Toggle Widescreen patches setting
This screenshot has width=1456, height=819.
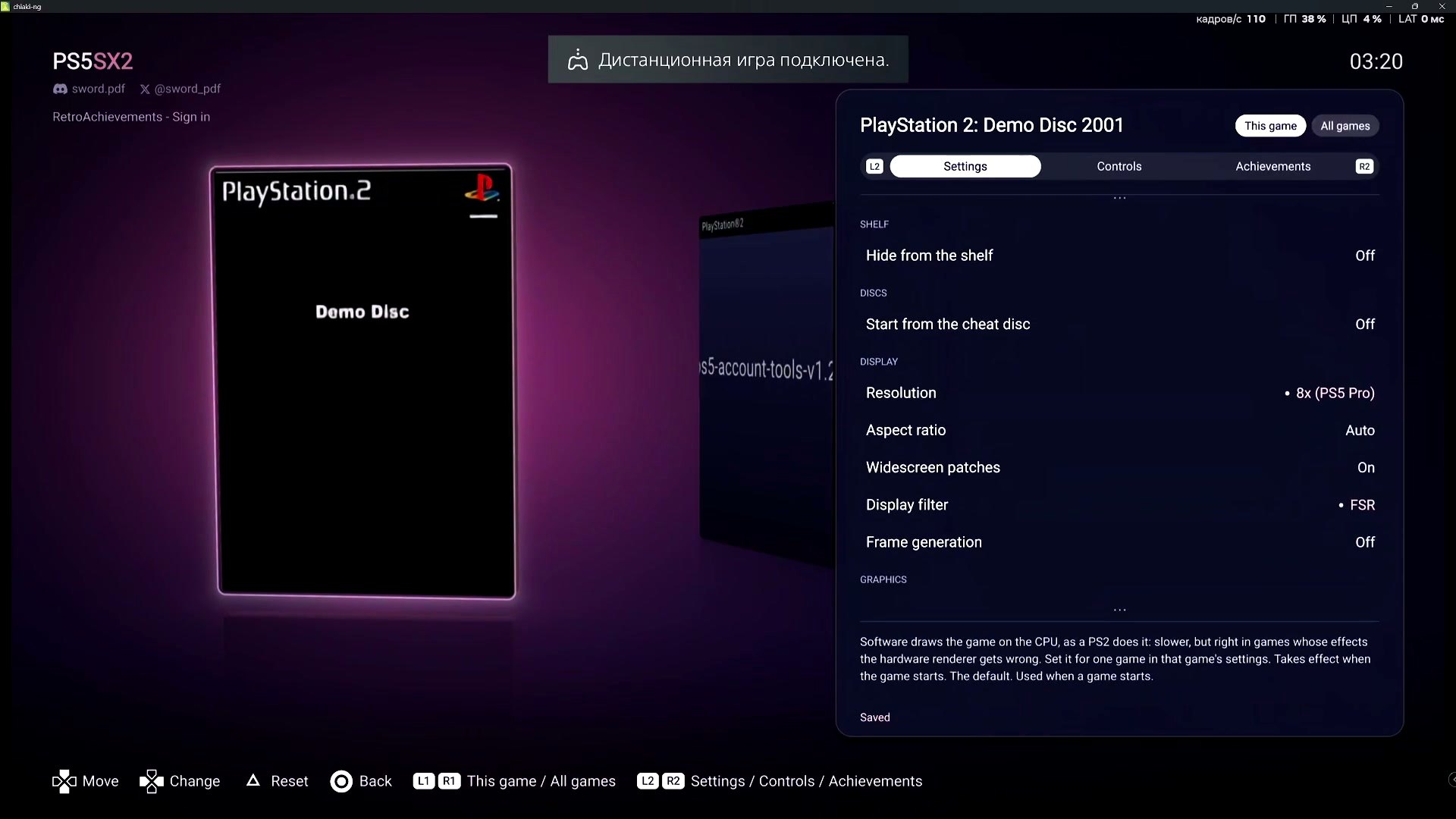[1119, 467]
